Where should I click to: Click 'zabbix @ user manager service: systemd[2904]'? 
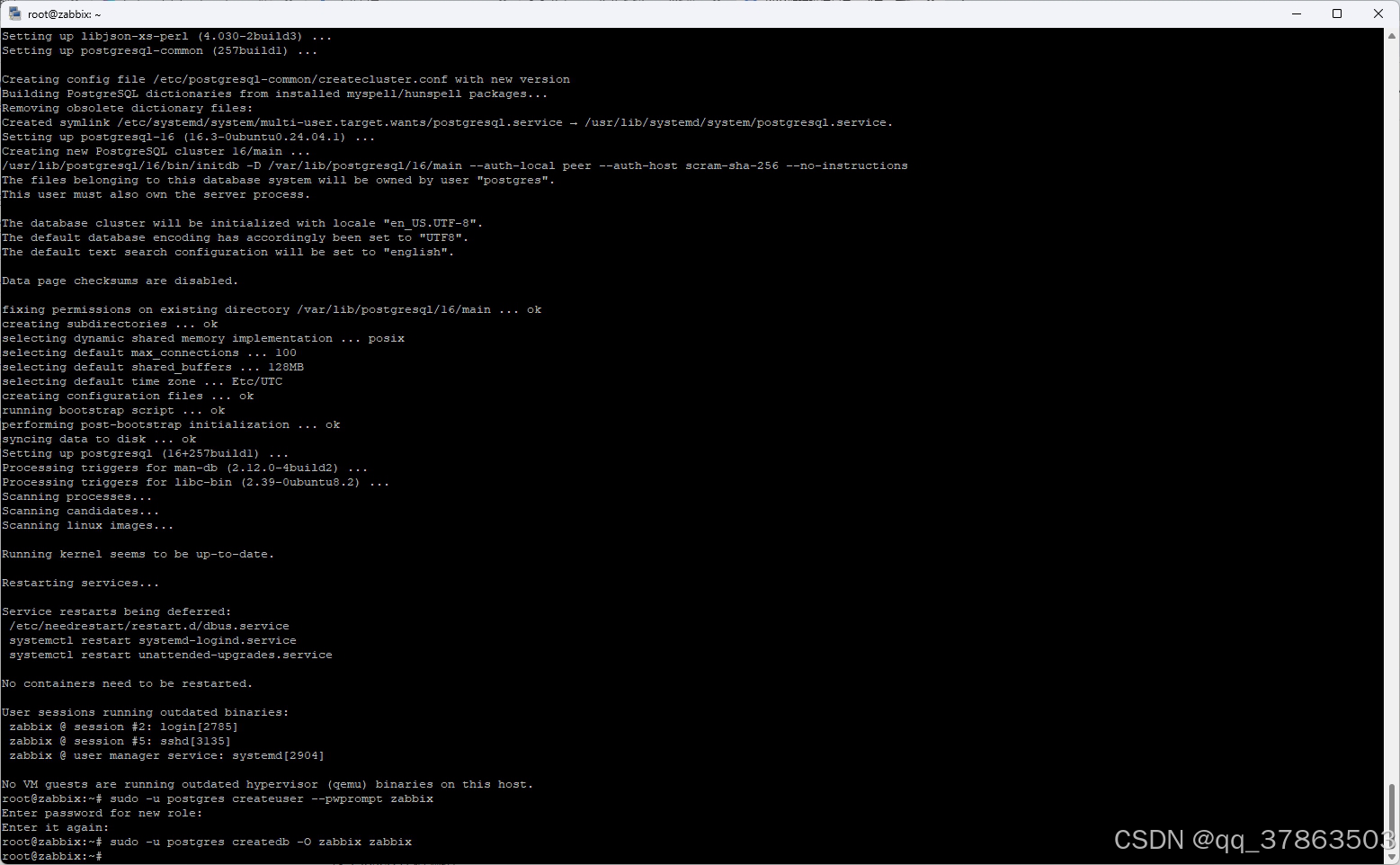[167, 755]
